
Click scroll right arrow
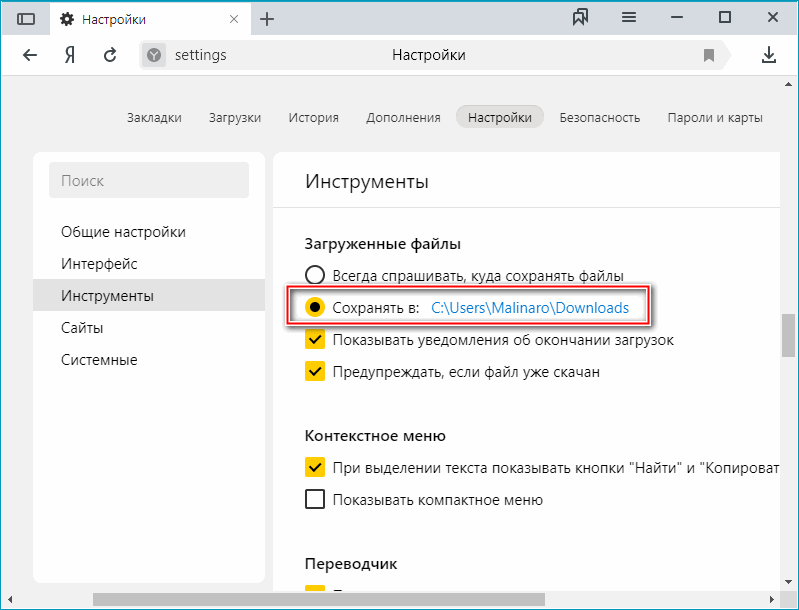coord(772,599)
